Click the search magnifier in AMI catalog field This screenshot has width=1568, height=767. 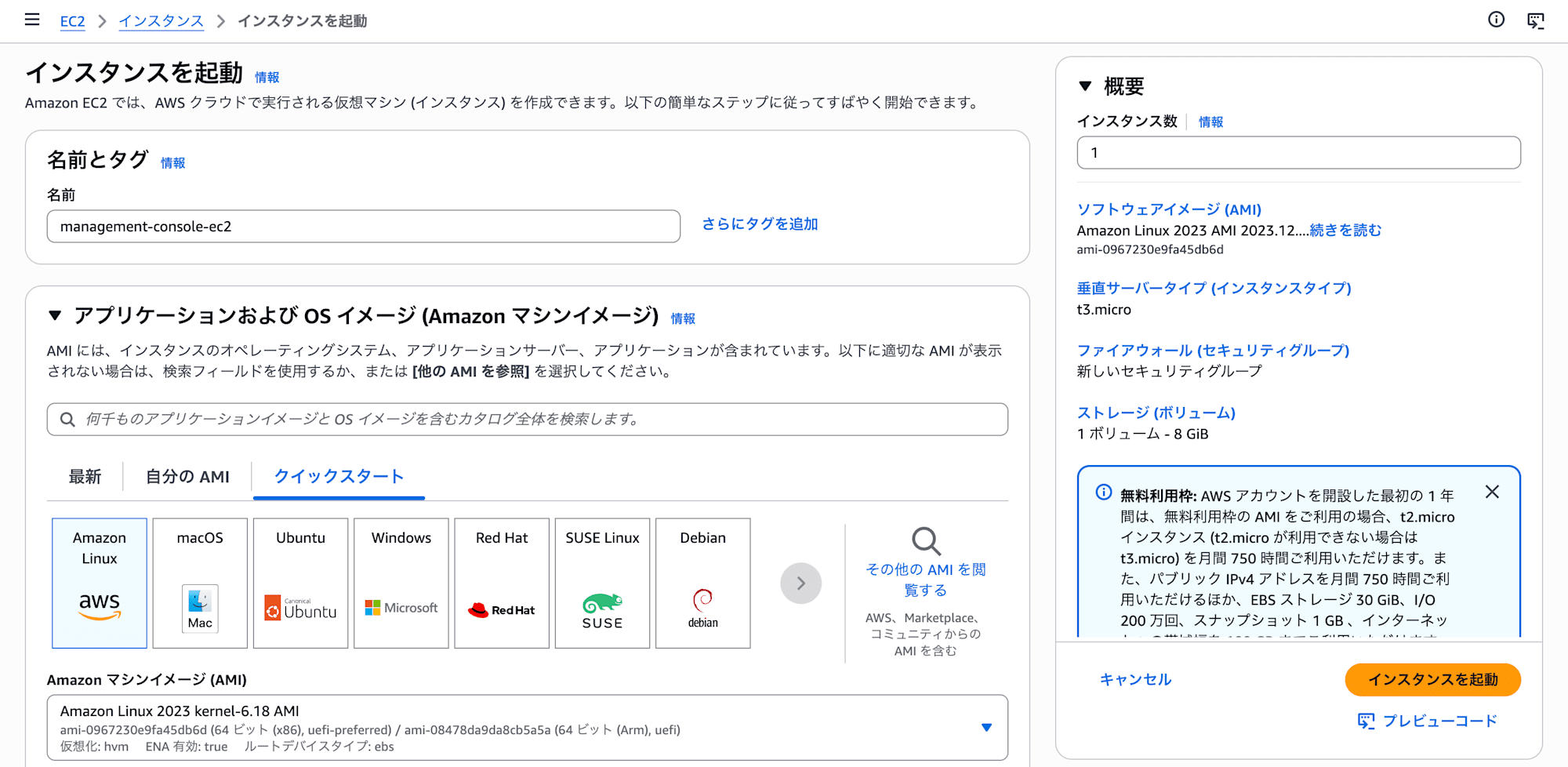tap(68, 420)
